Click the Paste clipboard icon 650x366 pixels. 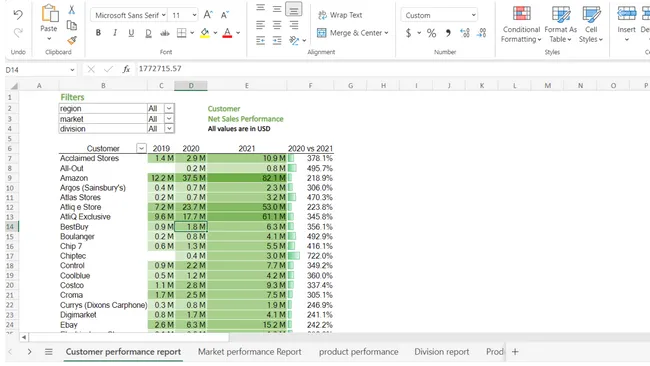pos(49,14)
